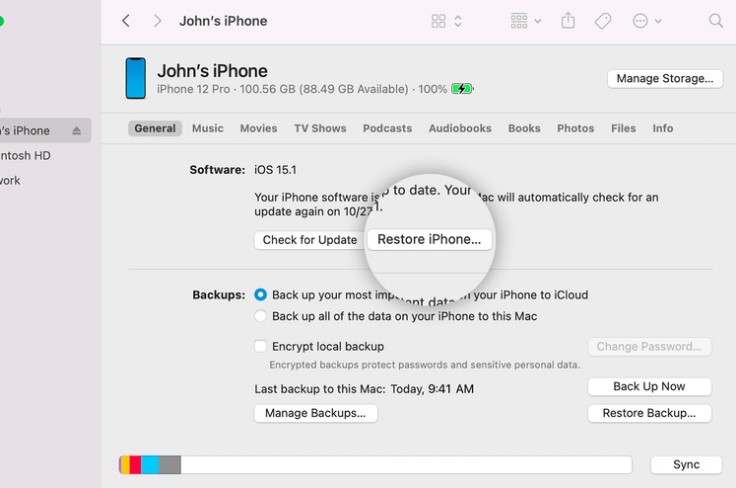736x488 pixels.
Task: Switch to the Books tab
Action: pos(524,128)
